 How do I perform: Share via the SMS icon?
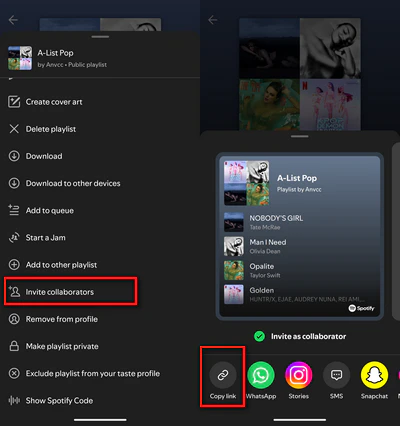(x=336, y=375)
